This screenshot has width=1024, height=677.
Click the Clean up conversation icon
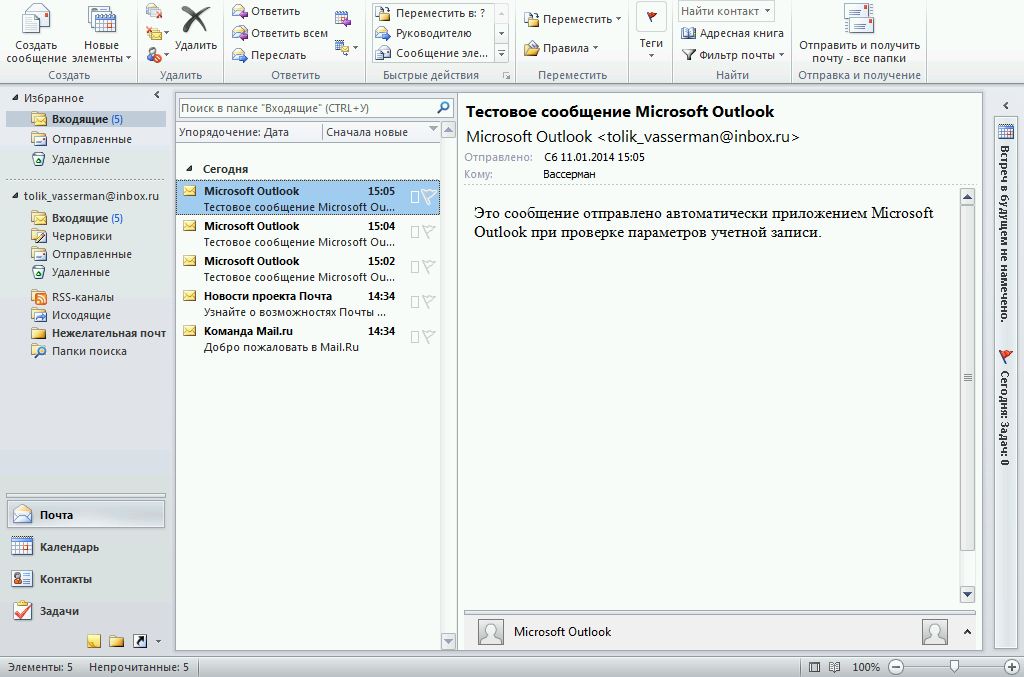coord(156,33)
